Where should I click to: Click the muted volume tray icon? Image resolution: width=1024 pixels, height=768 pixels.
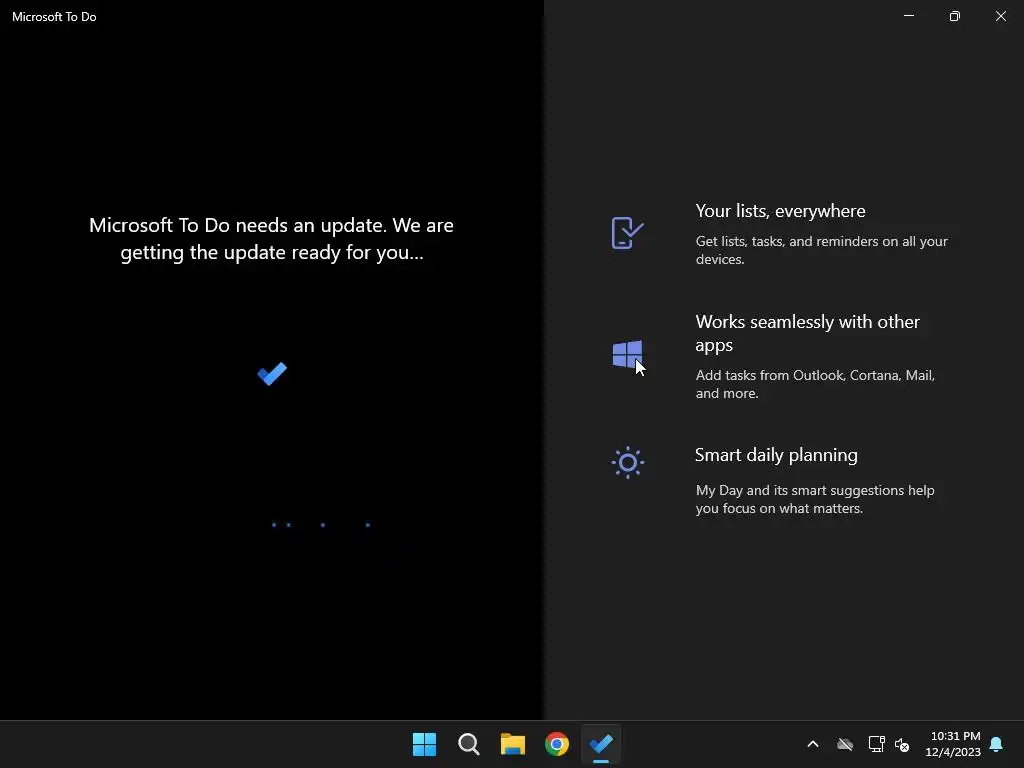pyautogui.click(x=902, y=744)
